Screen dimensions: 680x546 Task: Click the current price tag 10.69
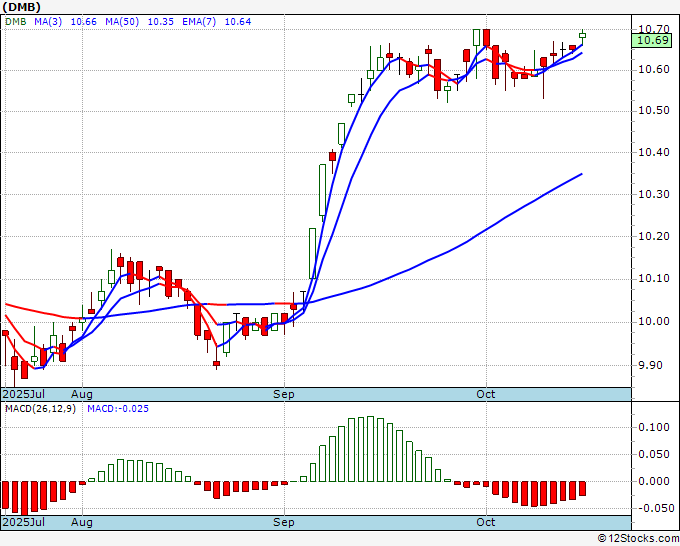(x=652, y=40)
